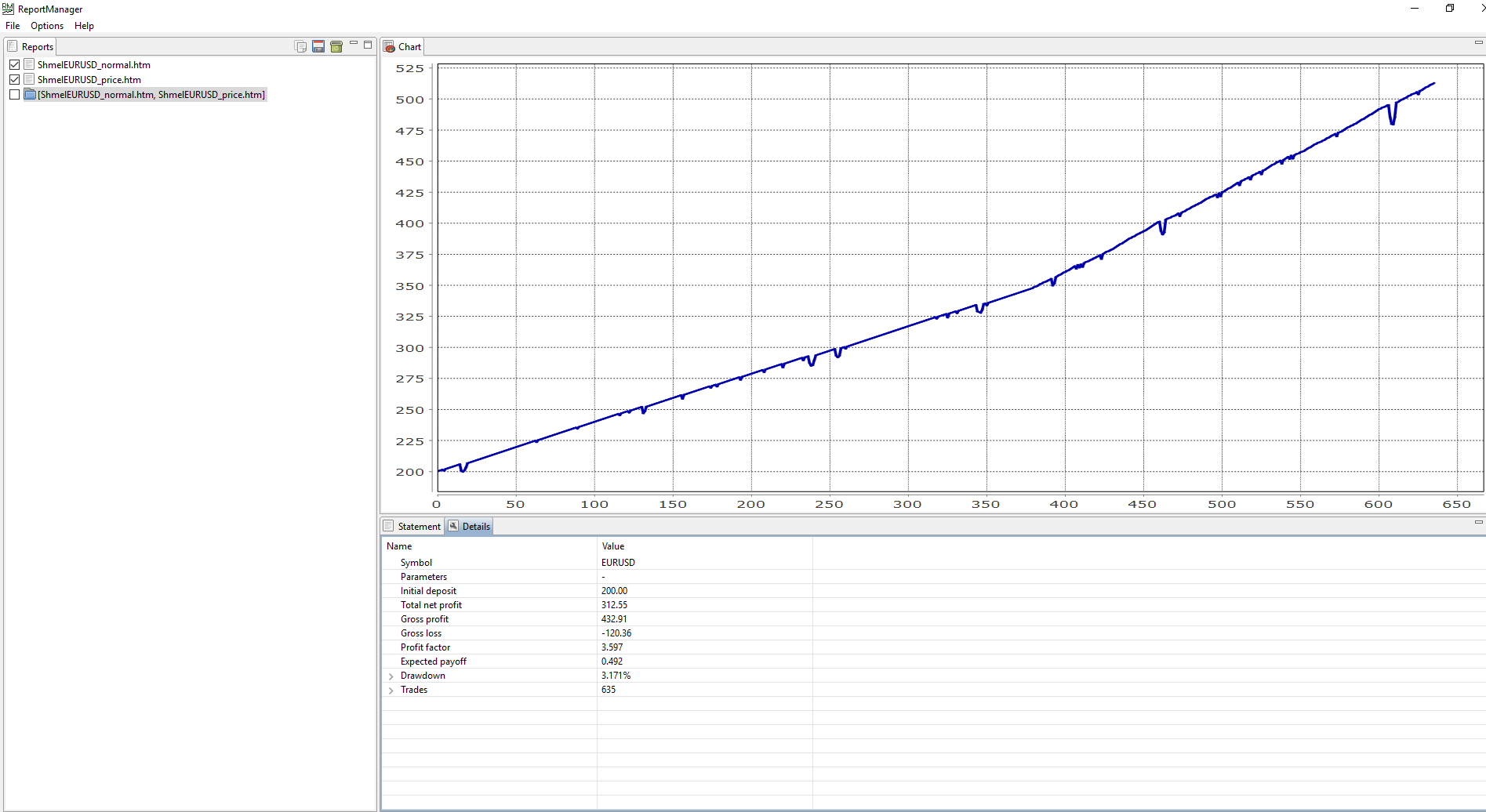This screenshot has height=812, width=1486.
Task: Click the Statement tab page icon
Action: (x=388, y=526)
